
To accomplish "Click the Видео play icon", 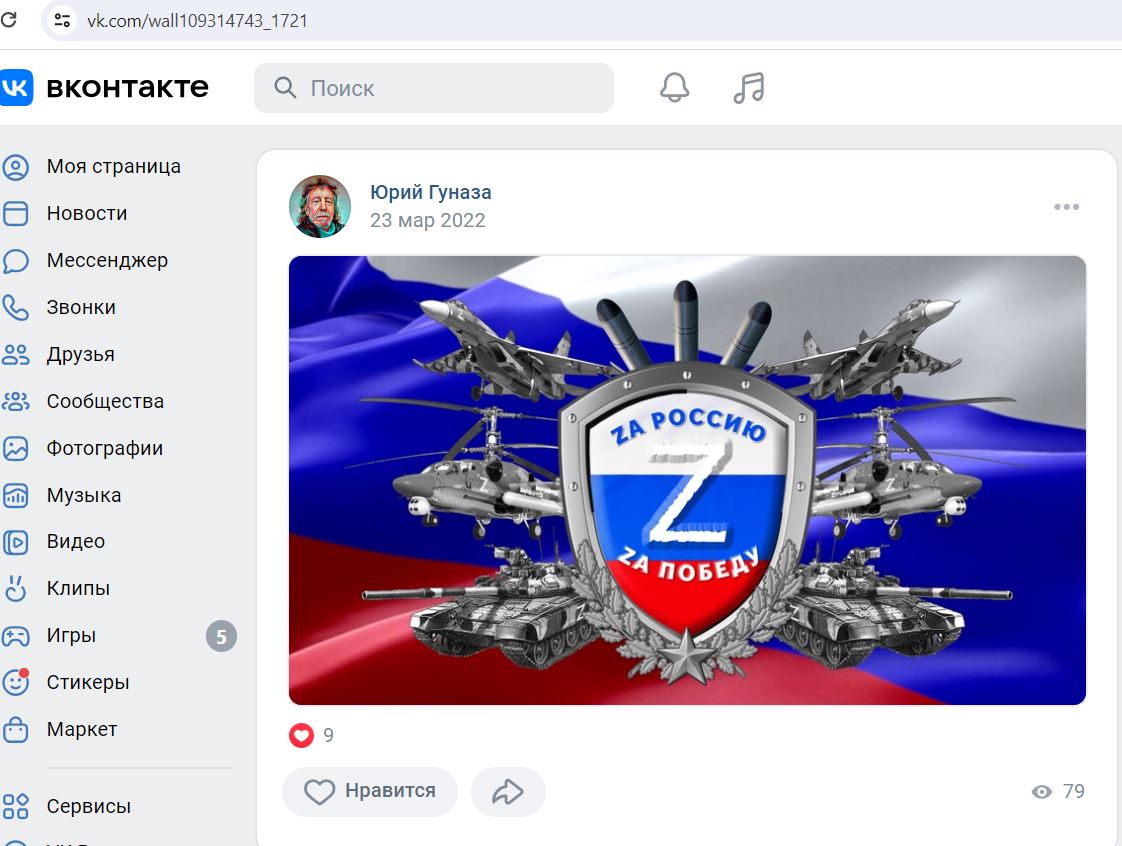I will tap(15, 542).
